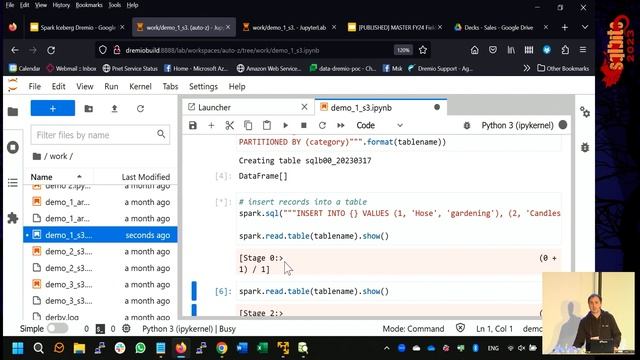640x360 pixels.
Task: Open the file browser sidebar folder icon
Action: click(13, 111)
